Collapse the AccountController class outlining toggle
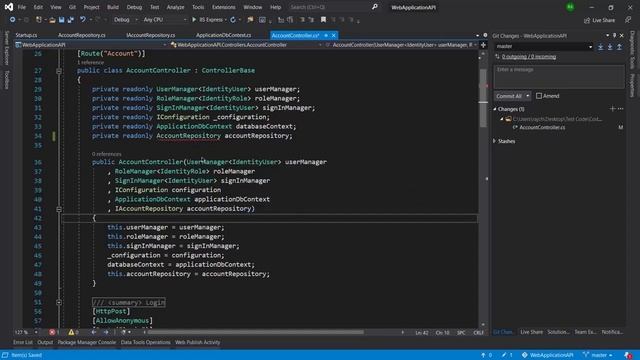 [59, 71]
